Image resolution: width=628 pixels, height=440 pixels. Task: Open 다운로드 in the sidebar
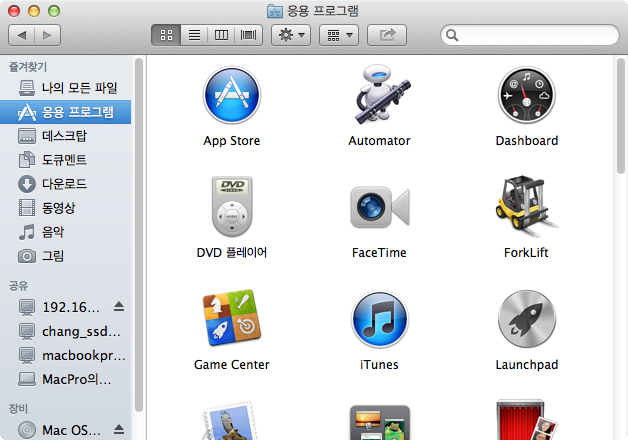[x=66, y=184]
